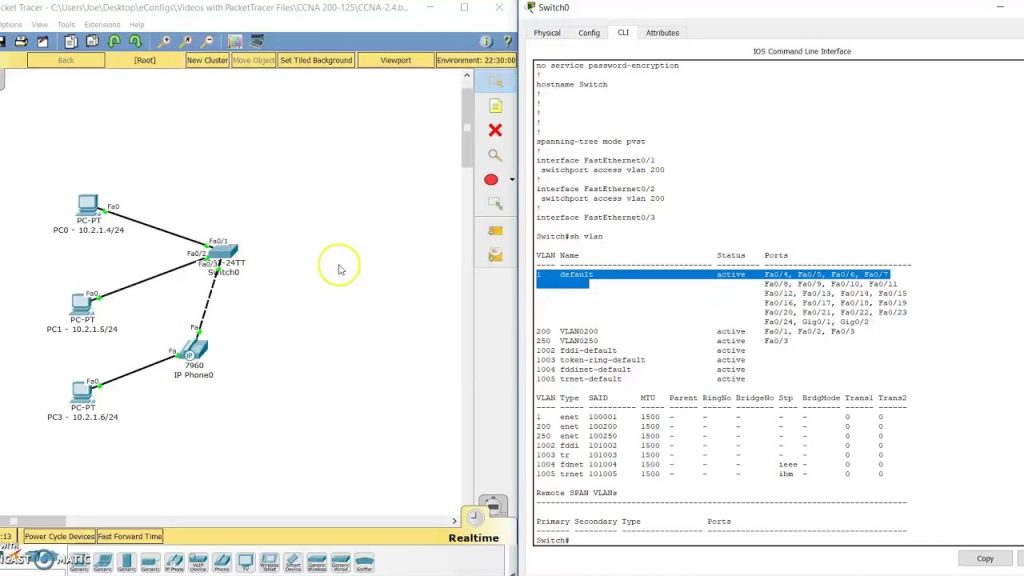Activate the Inspect magnifier tool
Screen dimensions: 1024x576
point(494,155)
